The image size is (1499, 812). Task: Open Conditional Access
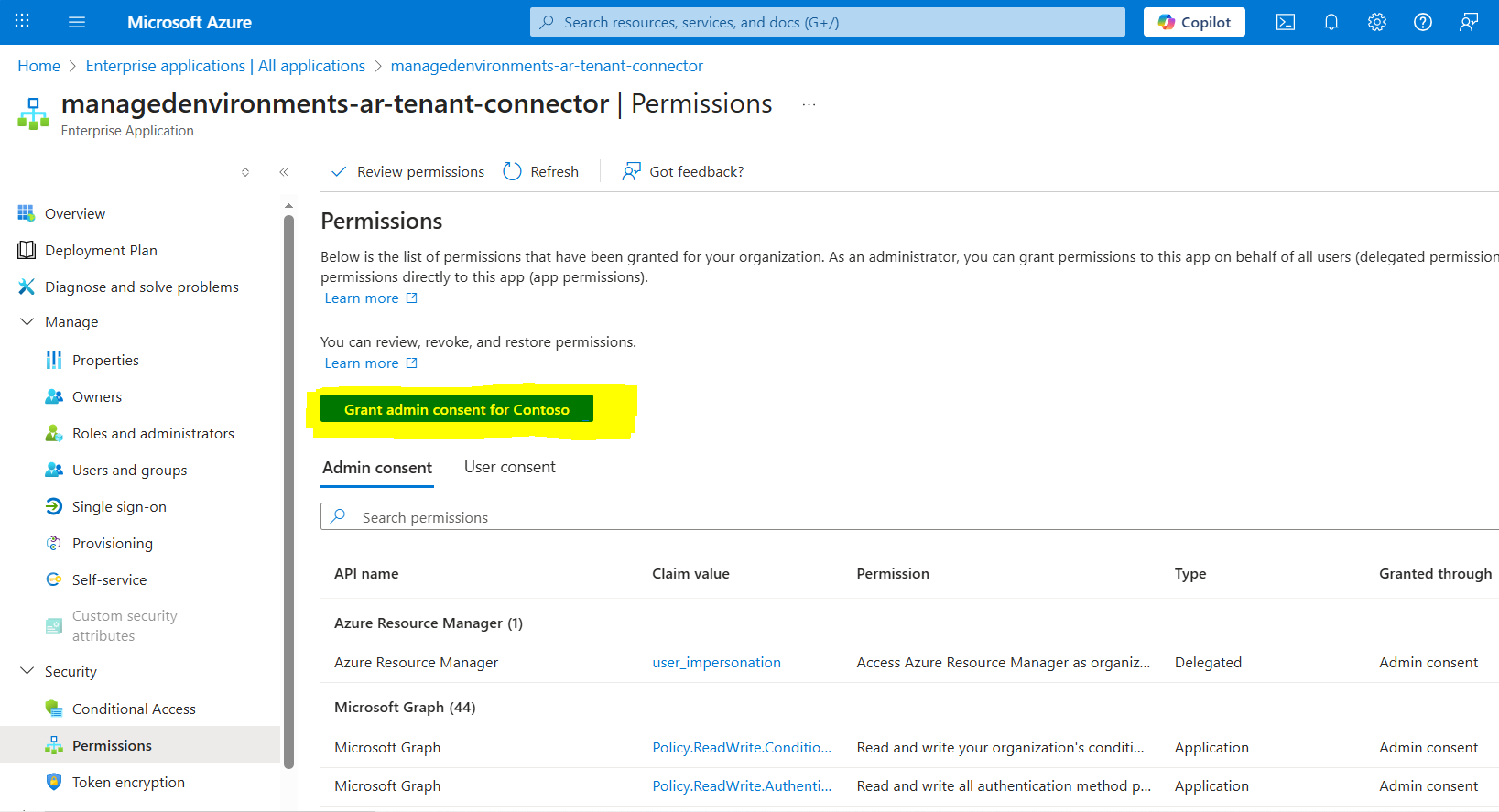(x=134, y=709)
